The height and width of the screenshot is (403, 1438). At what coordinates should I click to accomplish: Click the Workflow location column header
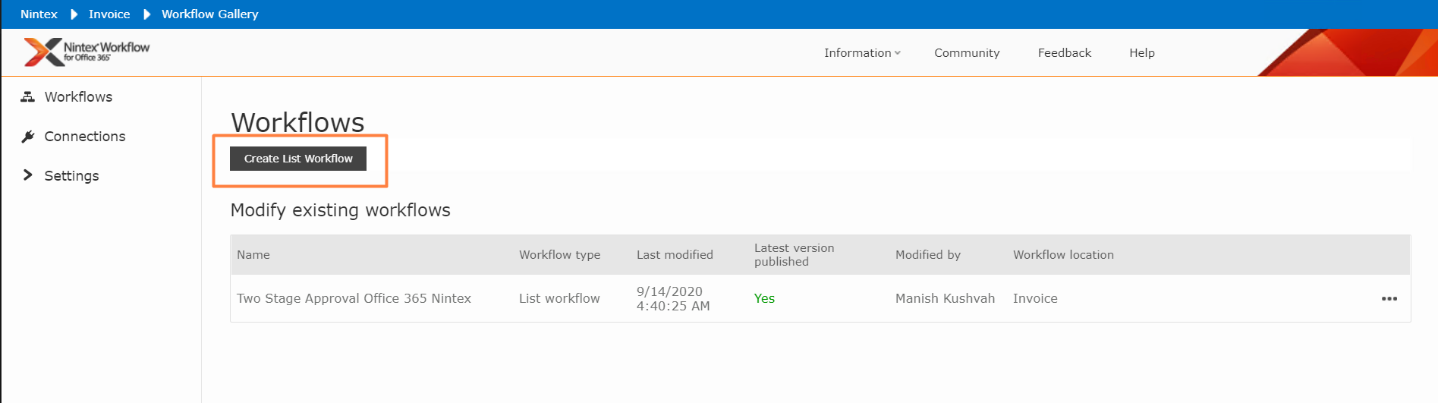tap(1063, 255)
